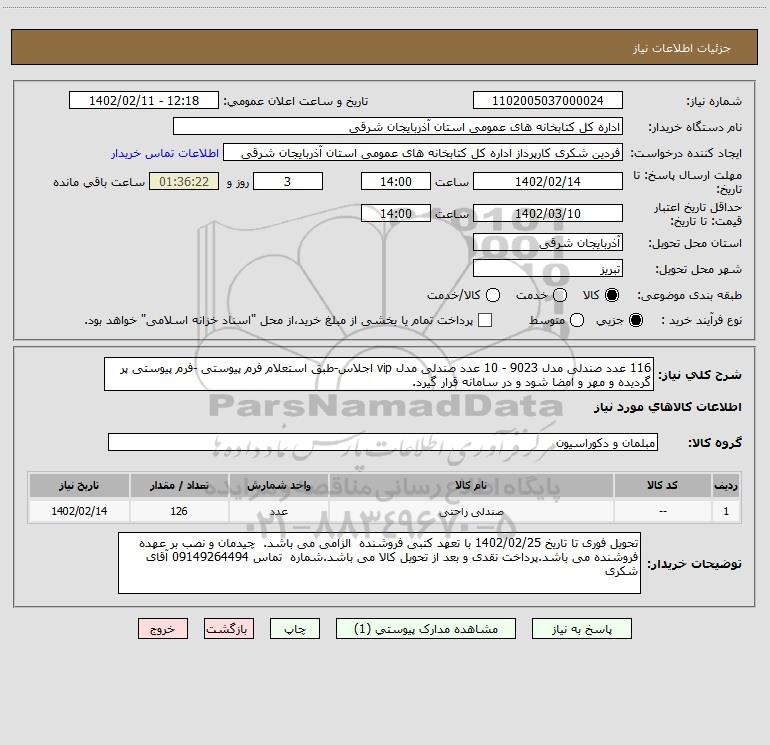Click the response deadline date 1402/02/14 field
Screen dimensions: 770x745
(548, 181)
